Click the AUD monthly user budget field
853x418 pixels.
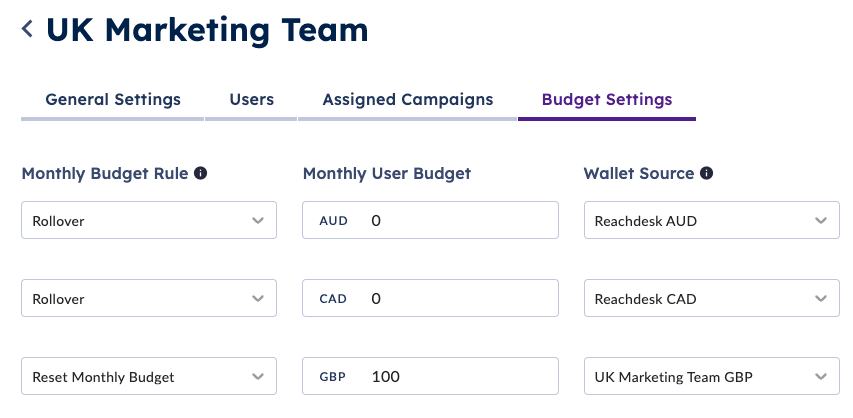pyautogui.click(x=430, y=220)
